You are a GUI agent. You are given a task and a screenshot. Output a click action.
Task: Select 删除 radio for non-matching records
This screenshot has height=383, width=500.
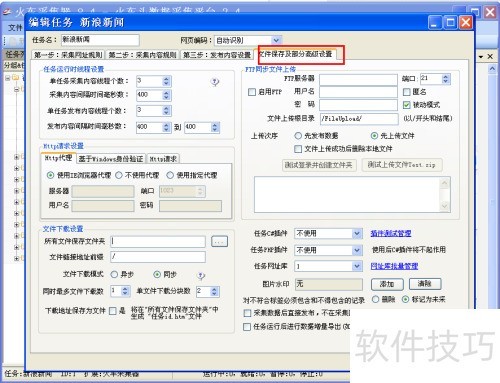[x=375, y=299]
